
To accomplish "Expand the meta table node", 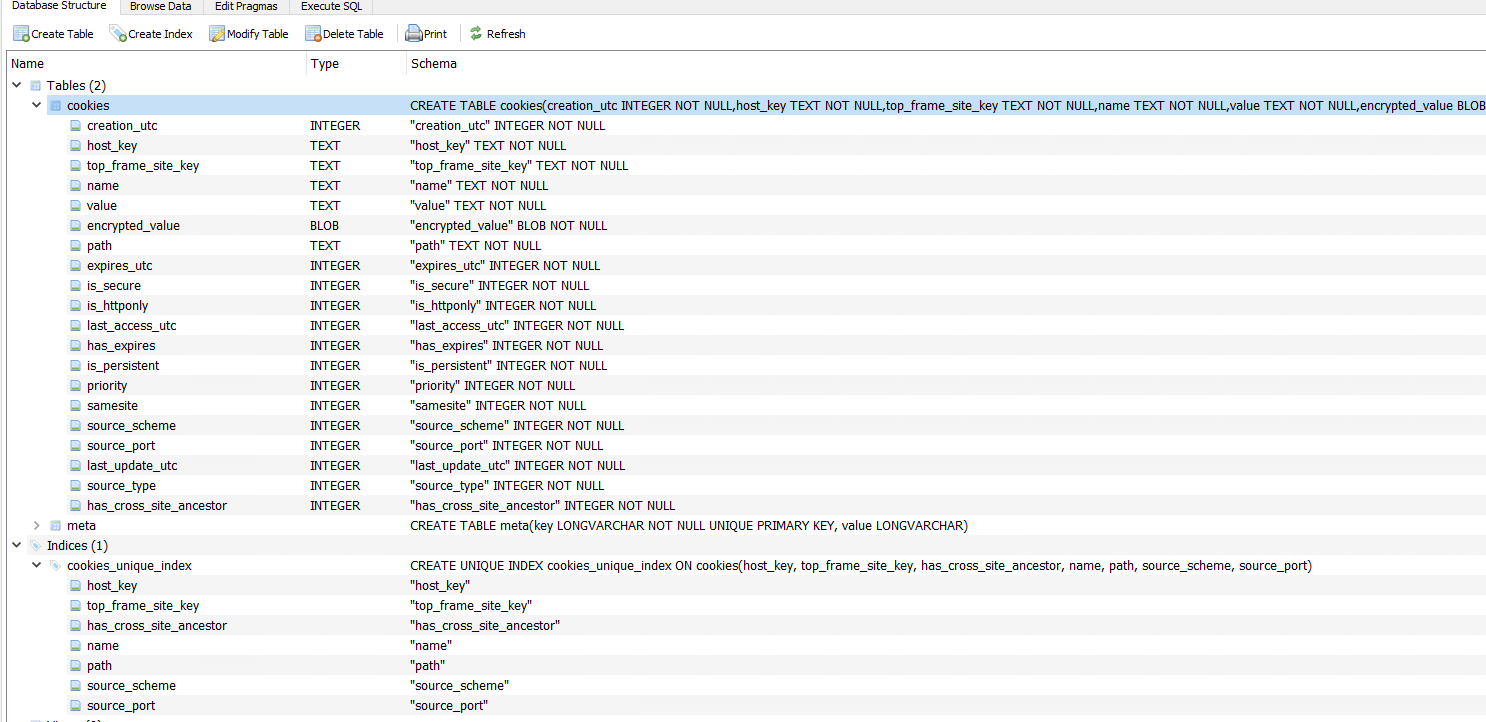I will click(36, 526).
